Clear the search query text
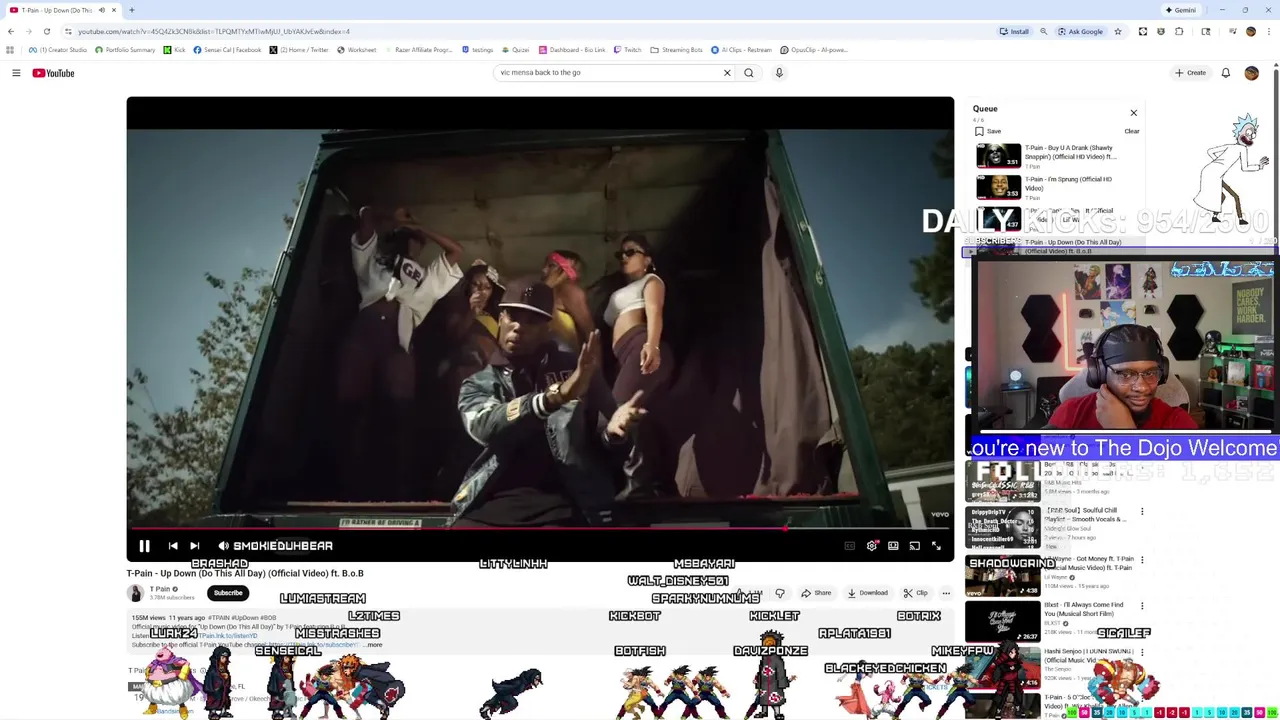 (x=727, y=73)
